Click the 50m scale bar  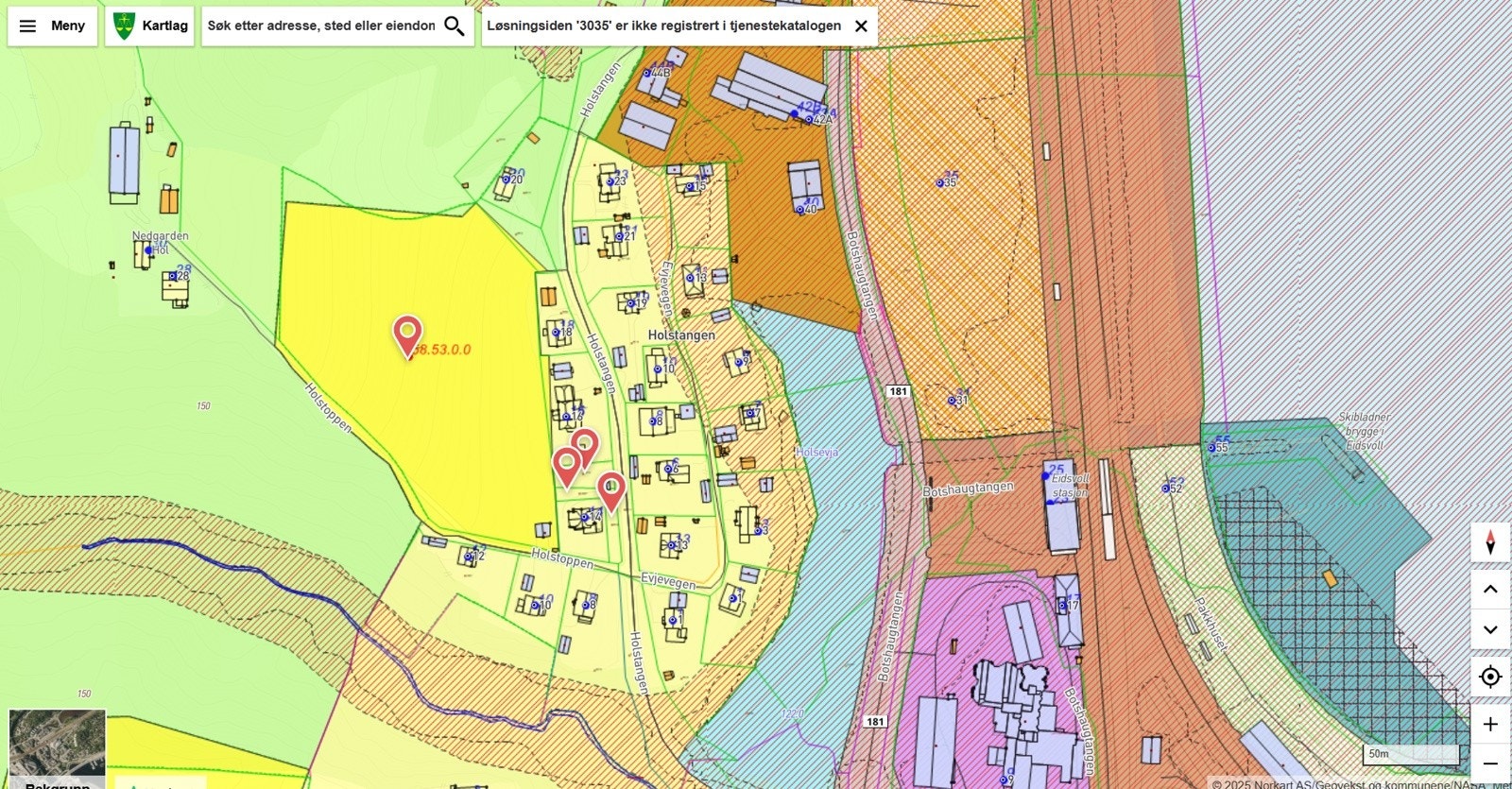(x=1411, y=754)
